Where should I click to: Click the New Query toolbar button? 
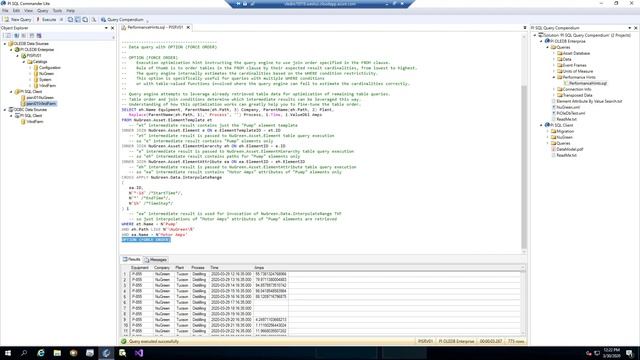pos(18,20)
